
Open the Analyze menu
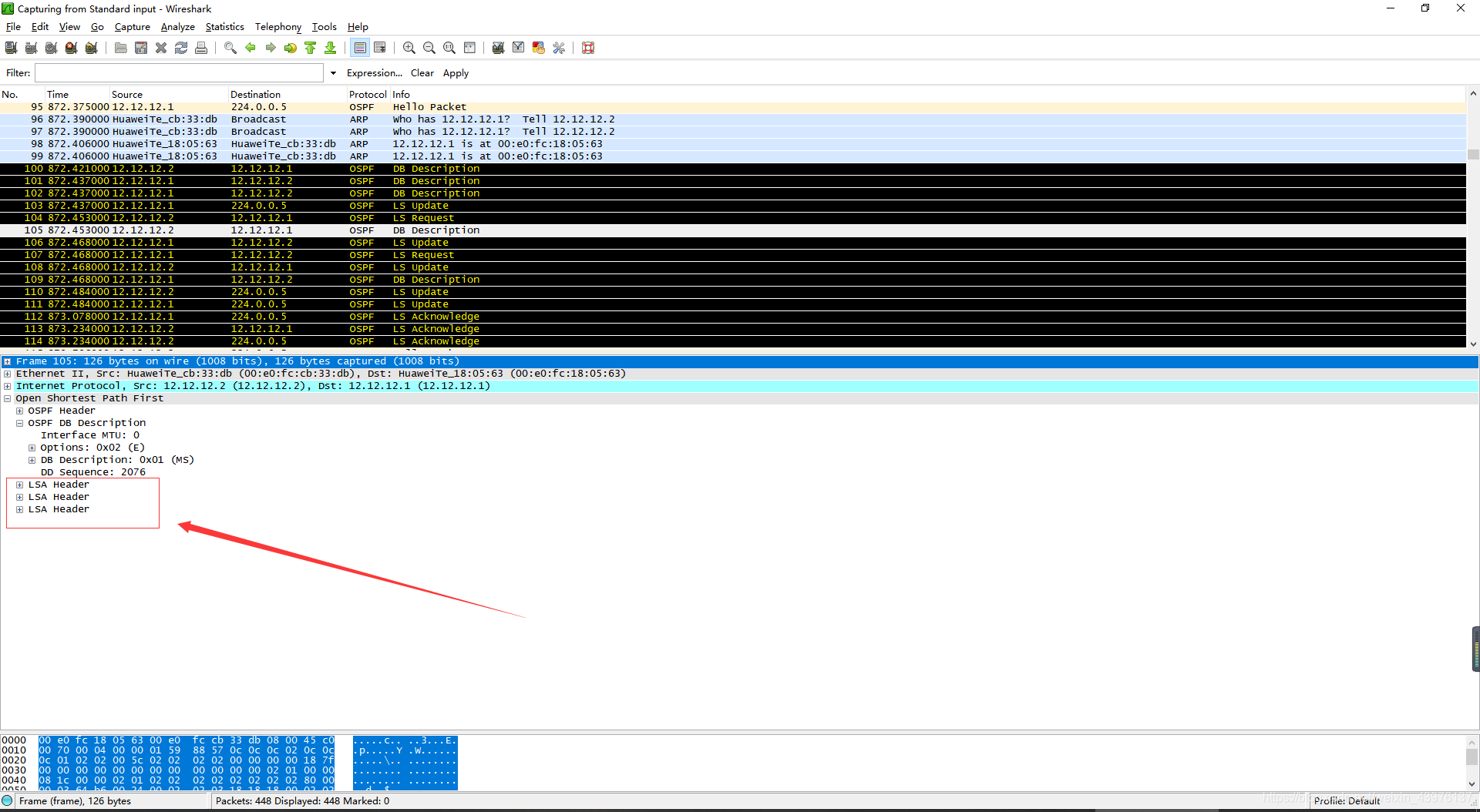(178, 27)
